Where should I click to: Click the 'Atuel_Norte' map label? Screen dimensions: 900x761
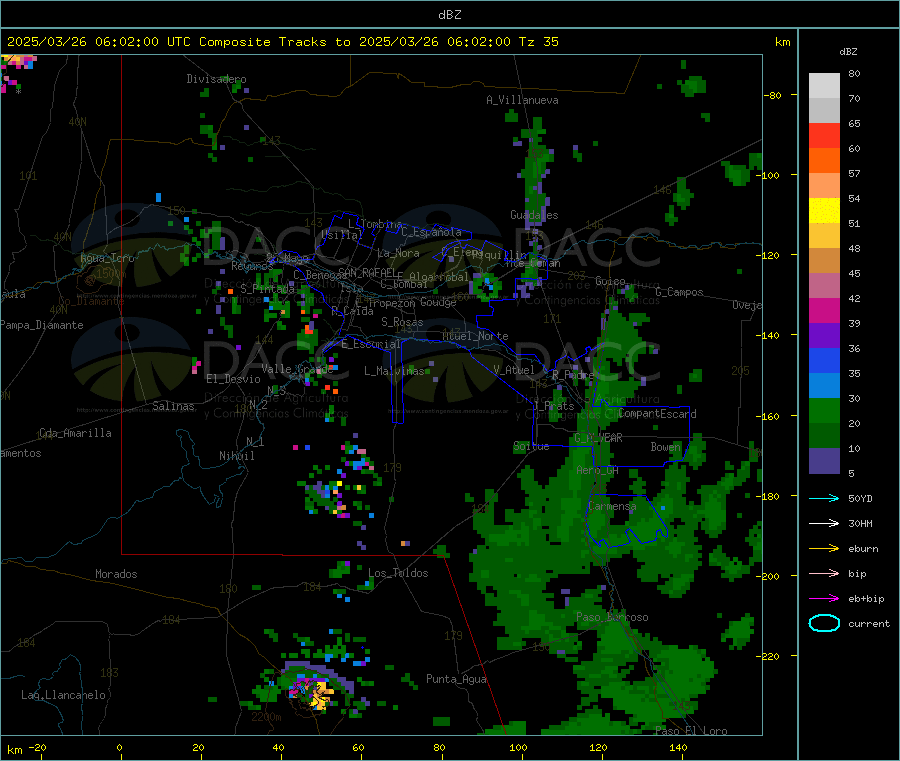click(x=475, y=336)
